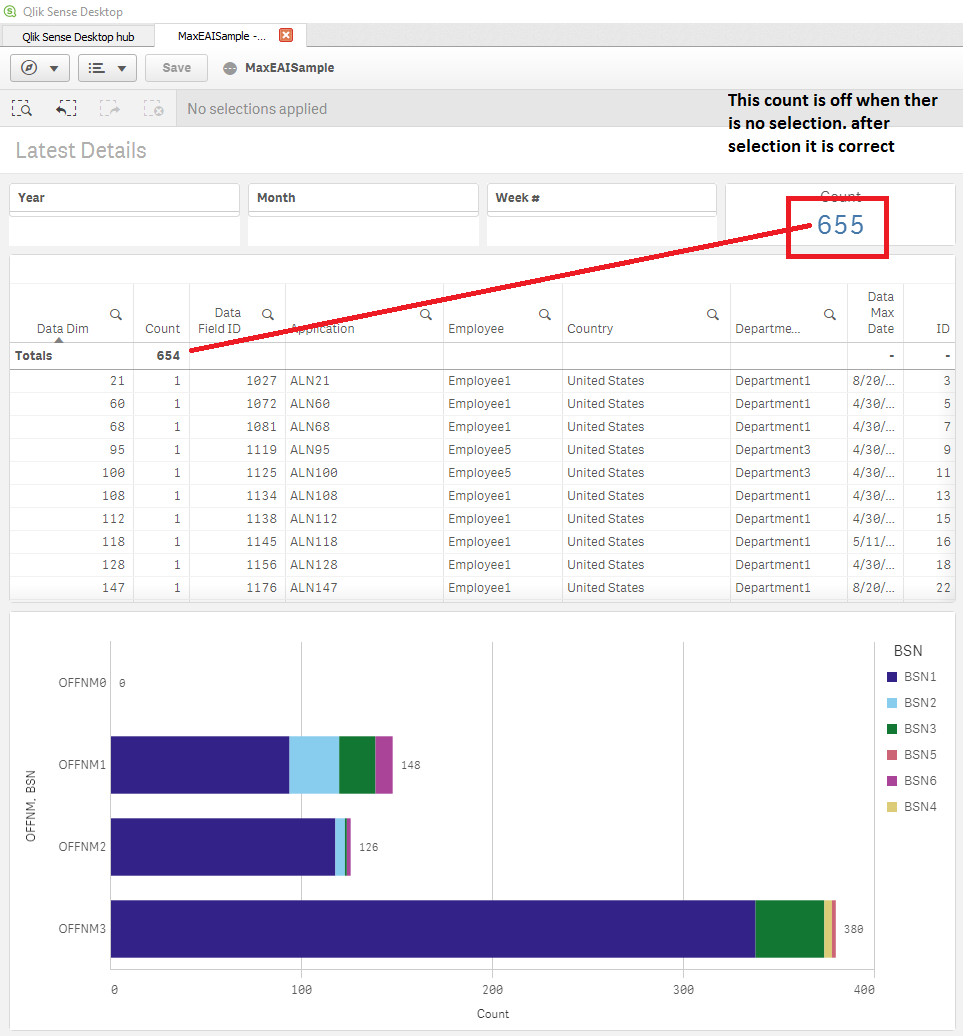Expand the global menu list dropdown
This screenshot has height=1036, width=963.
click(107, 68)
